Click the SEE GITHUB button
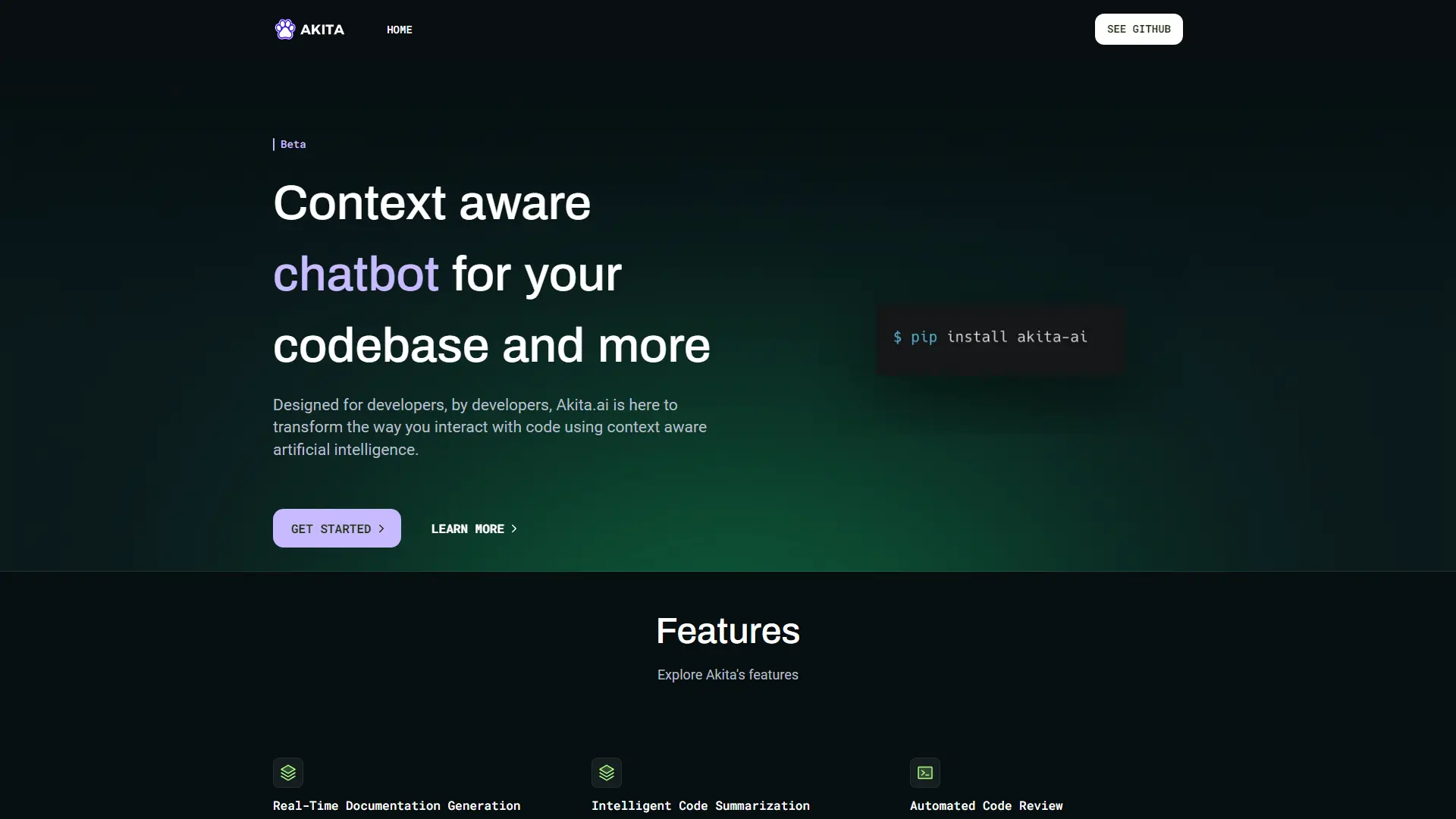1456x819 pixels. click(x=1138, y=29)
